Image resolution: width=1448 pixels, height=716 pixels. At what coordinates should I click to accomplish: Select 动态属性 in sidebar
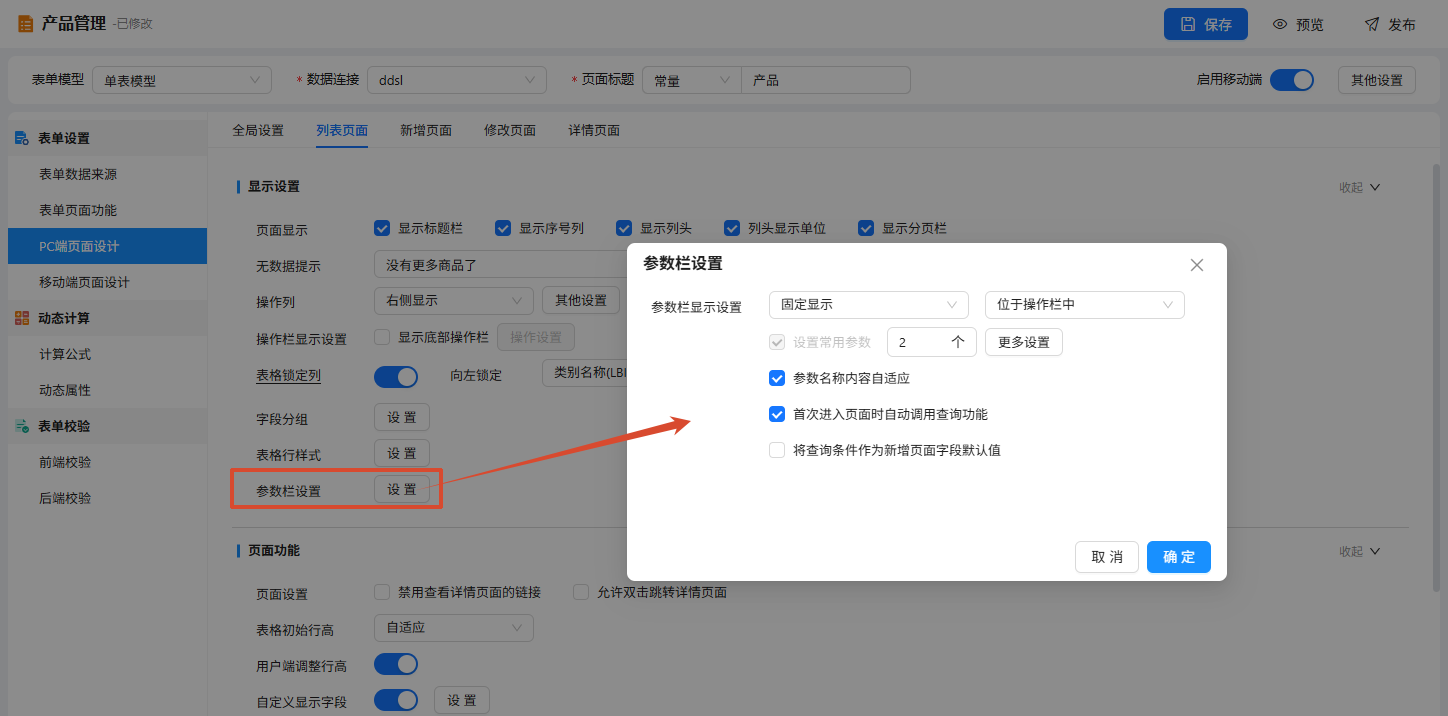tap(107, 390)
